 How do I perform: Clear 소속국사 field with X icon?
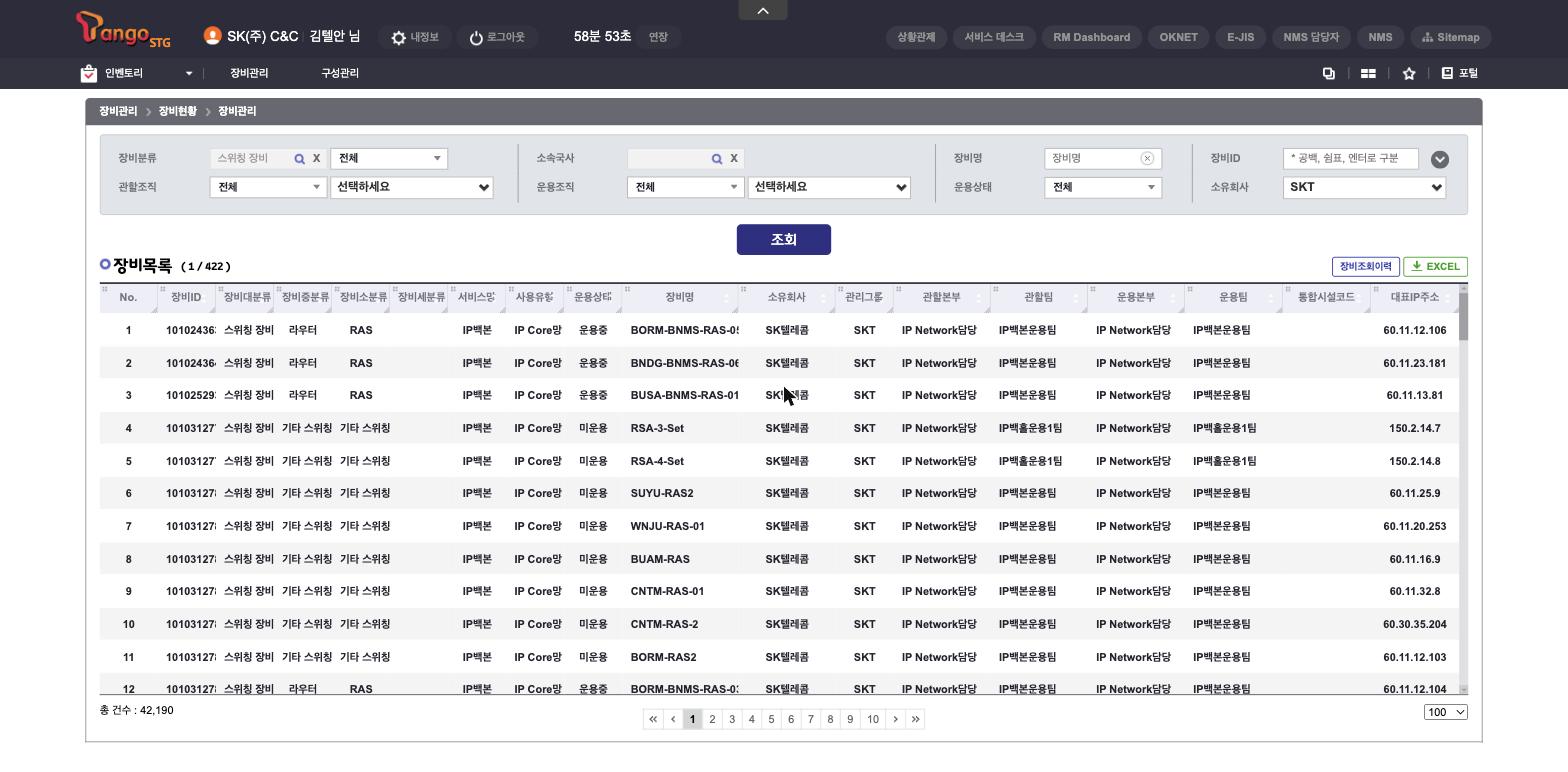coord(734,158)
